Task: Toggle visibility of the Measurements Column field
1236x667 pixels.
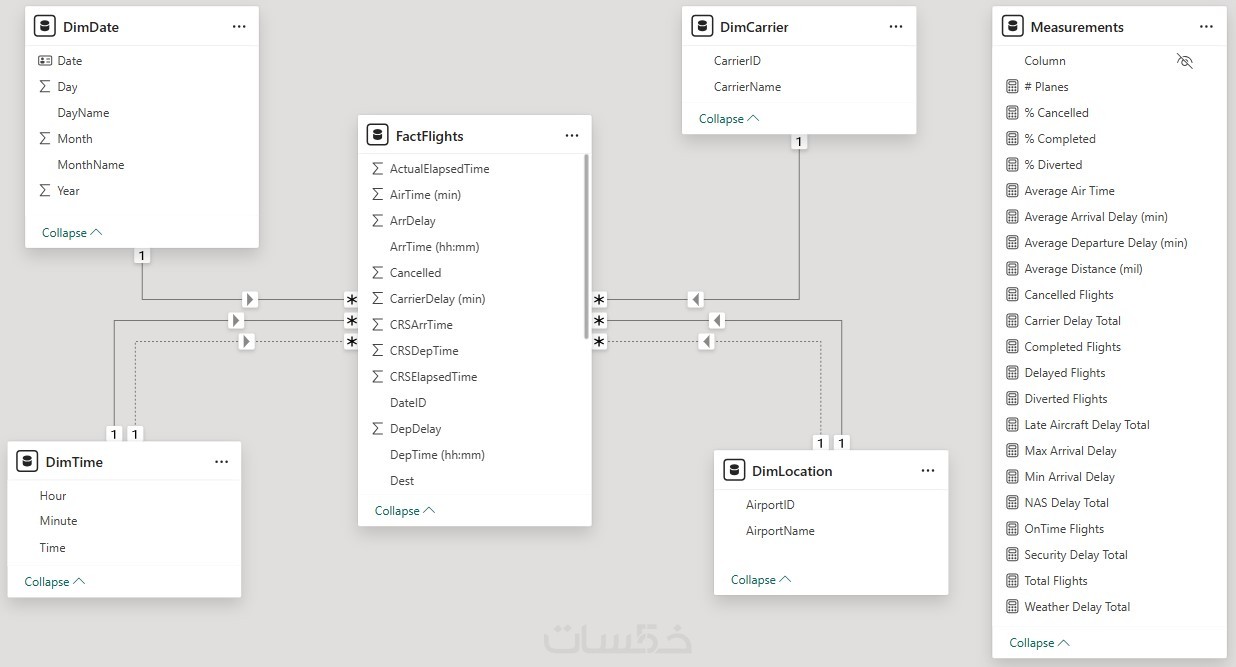Action: point(1185,62)
